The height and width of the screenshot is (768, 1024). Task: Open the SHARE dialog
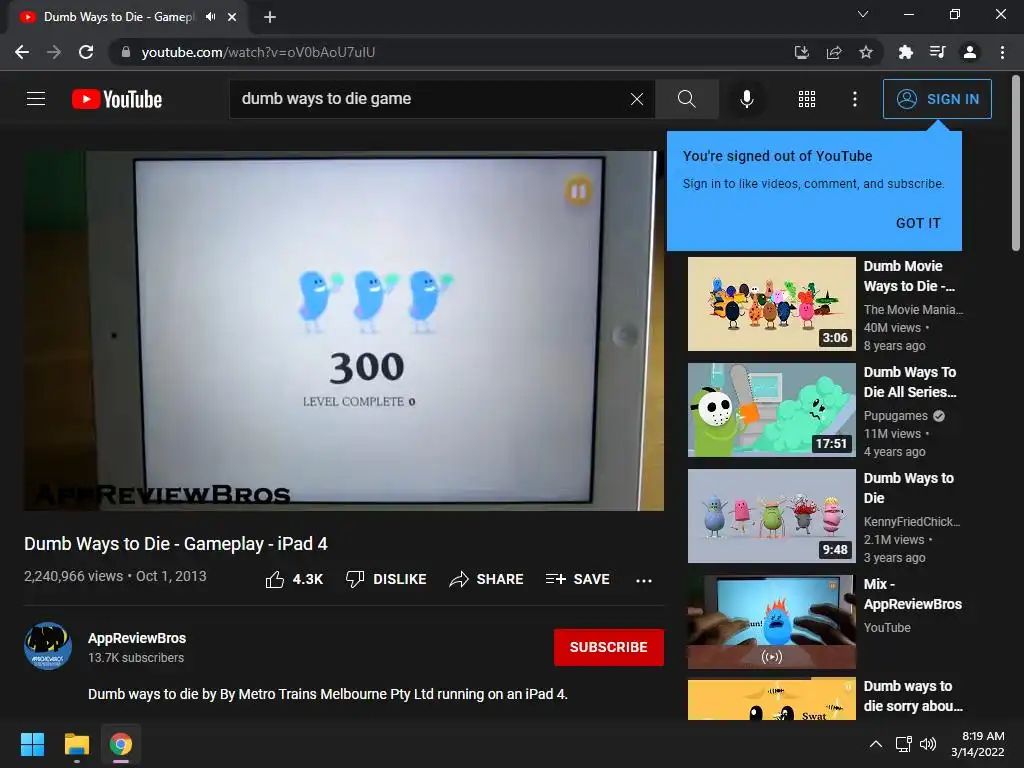[x=487, y=579]
